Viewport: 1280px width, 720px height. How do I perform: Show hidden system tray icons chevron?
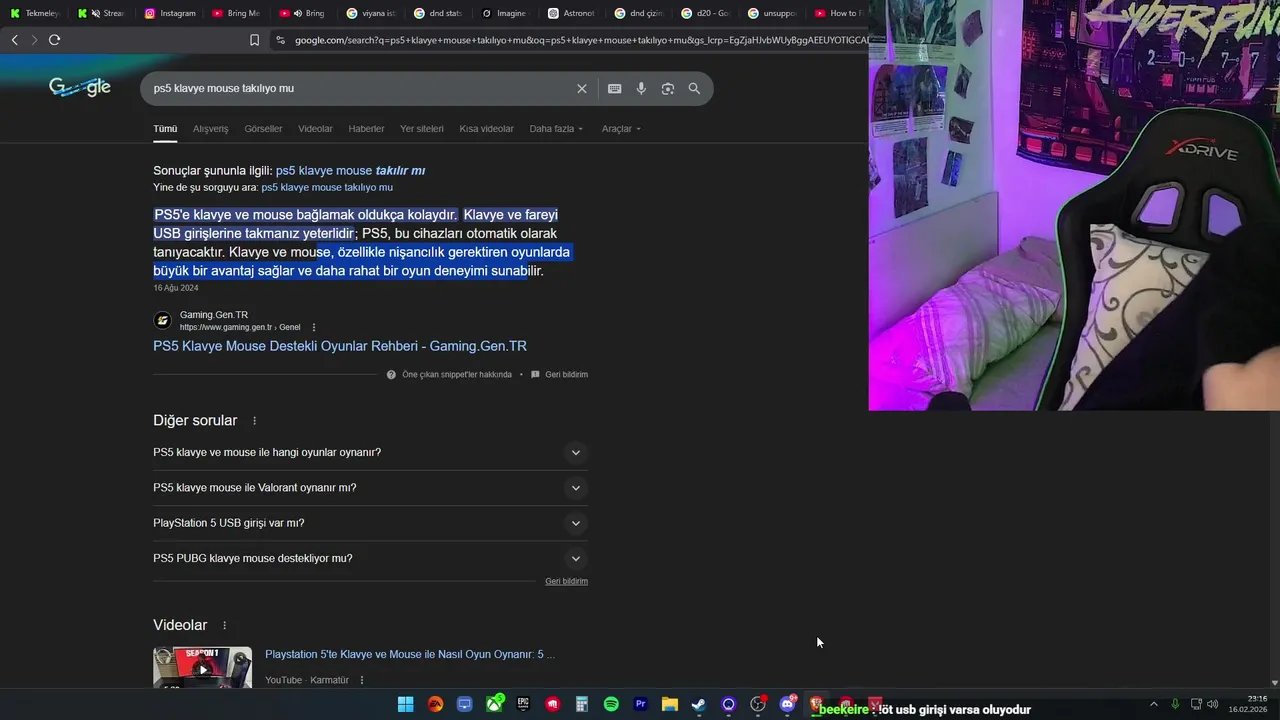click(x=1153, y=704)
